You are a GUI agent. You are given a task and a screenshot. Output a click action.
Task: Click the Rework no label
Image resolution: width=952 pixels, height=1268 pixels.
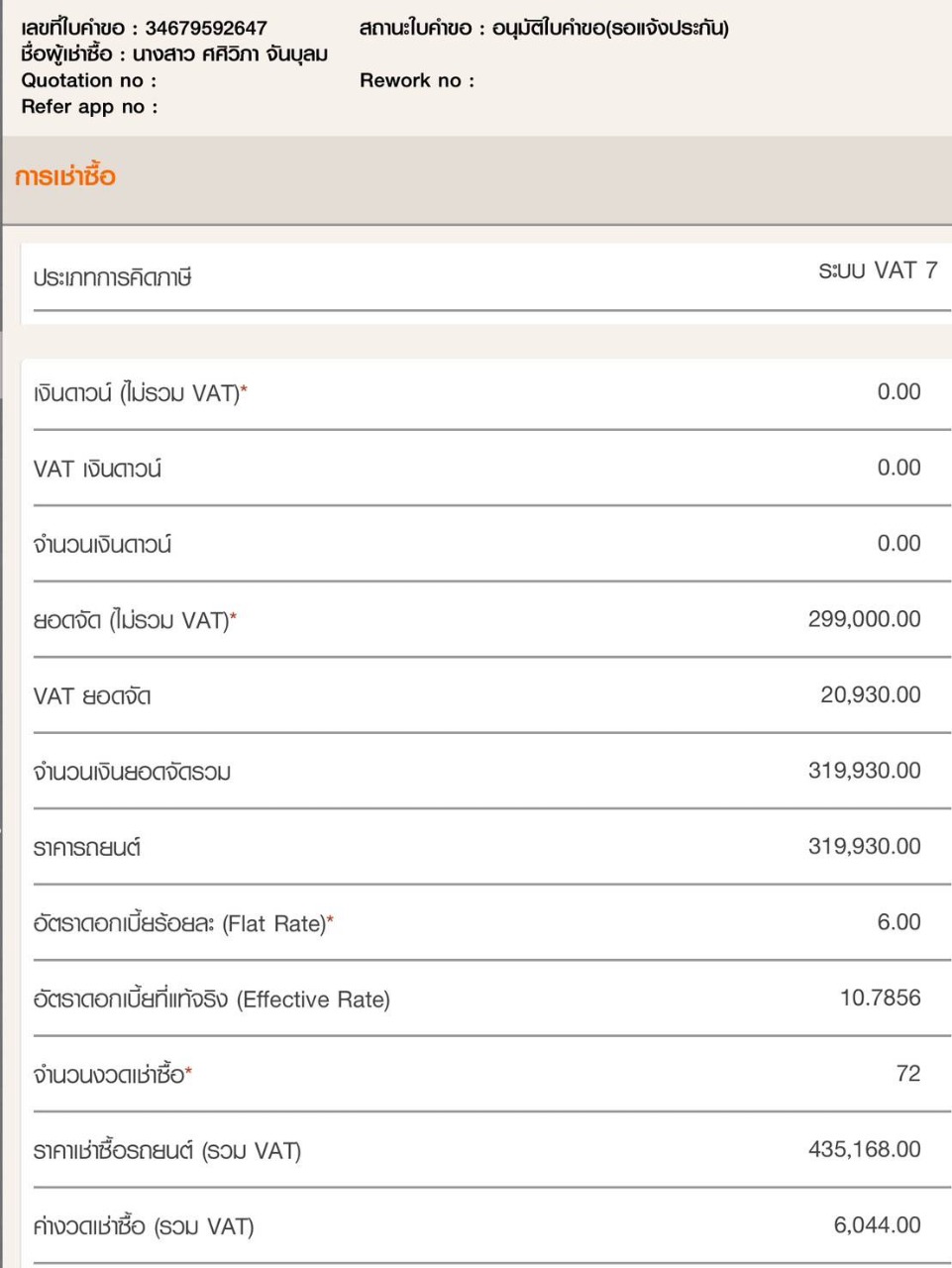tap(416, 80)
